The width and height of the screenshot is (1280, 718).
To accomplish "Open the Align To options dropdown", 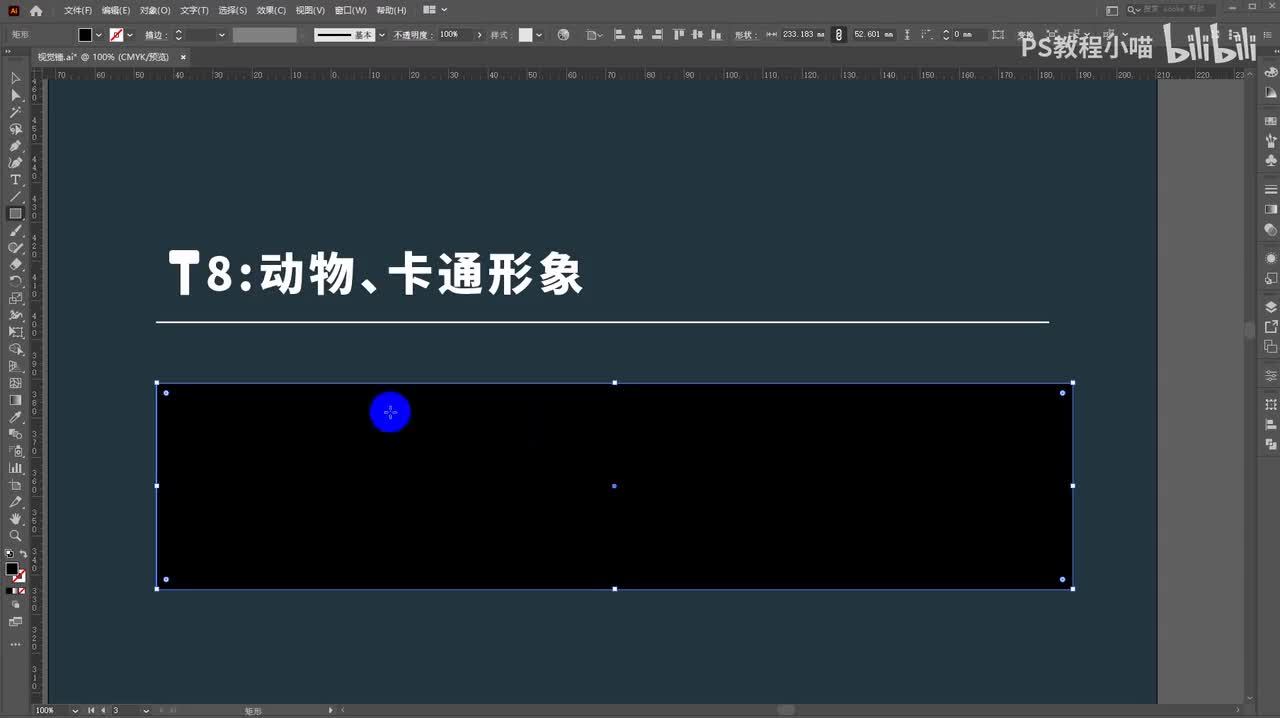I will (x=595, y=35).
